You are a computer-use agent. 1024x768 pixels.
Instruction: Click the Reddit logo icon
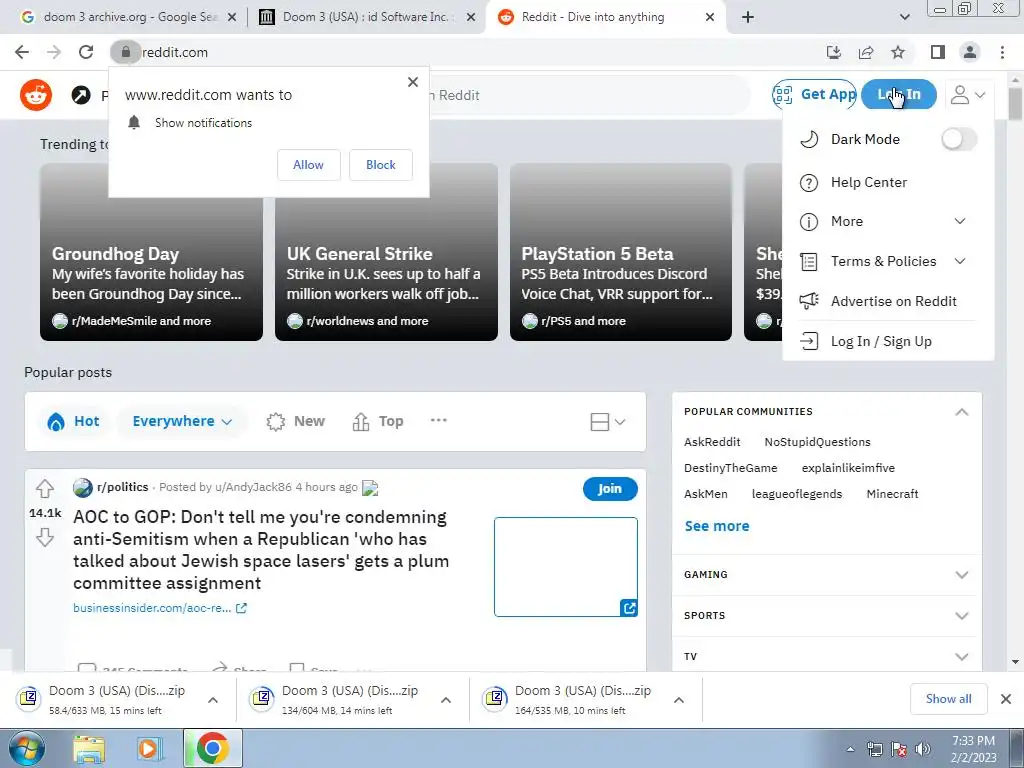[x=36, y=95]
